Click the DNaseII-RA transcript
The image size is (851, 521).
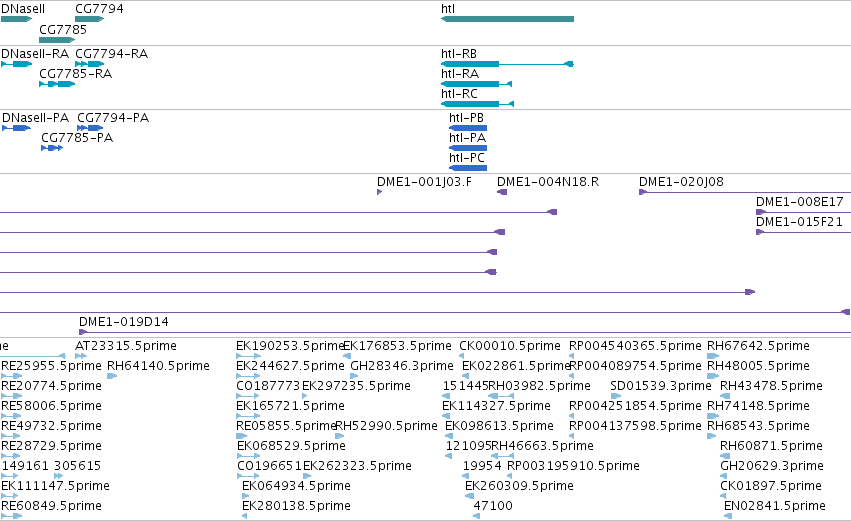coord(16,64)
